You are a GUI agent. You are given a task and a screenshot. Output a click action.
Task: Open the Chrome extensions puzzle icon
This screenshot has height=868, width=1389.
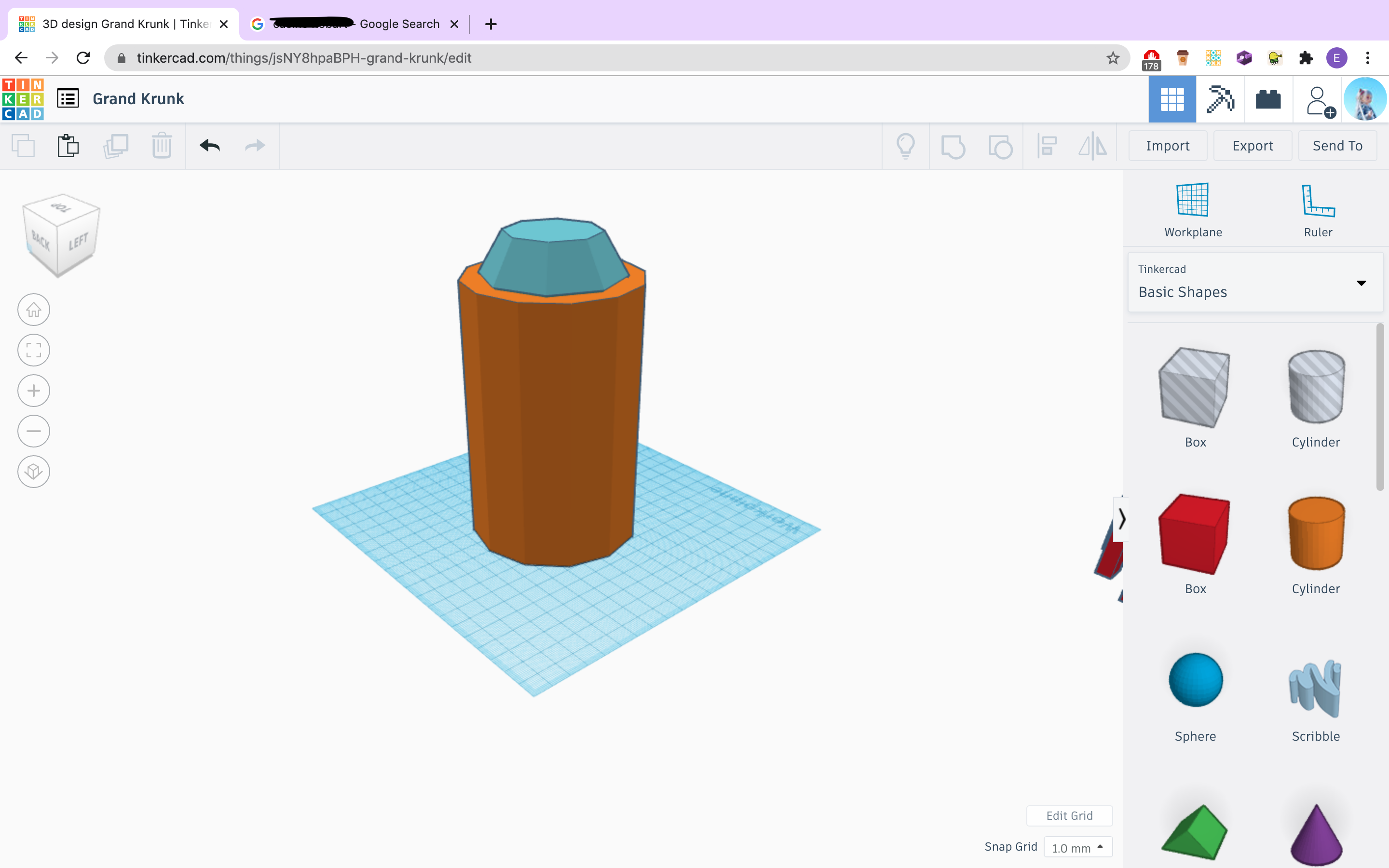pyautogui.click(x=1305, y=58)
